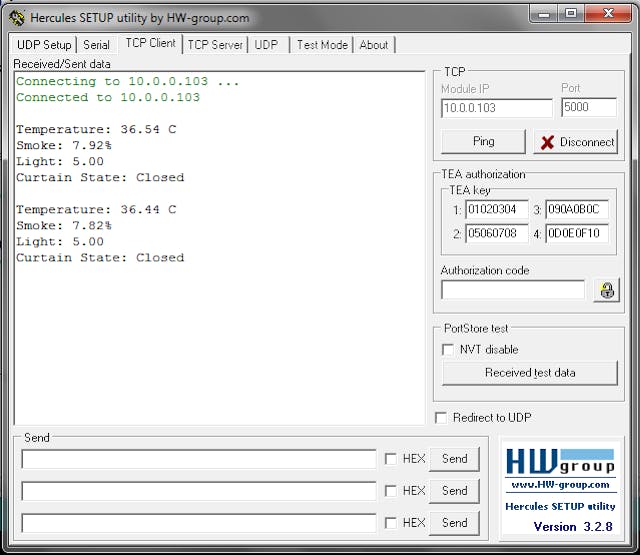Click the Module IP field

(497, 108)
